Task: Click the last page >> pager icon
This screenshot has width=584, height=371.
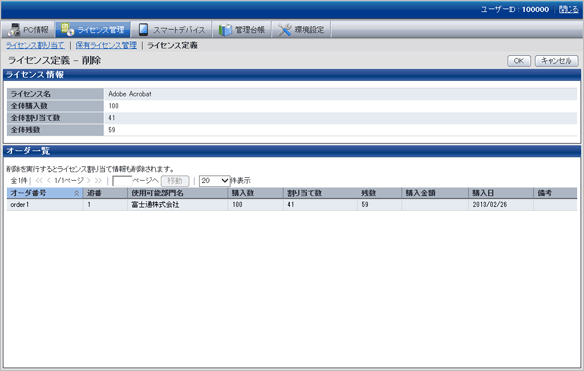Action: coord(98,181)
